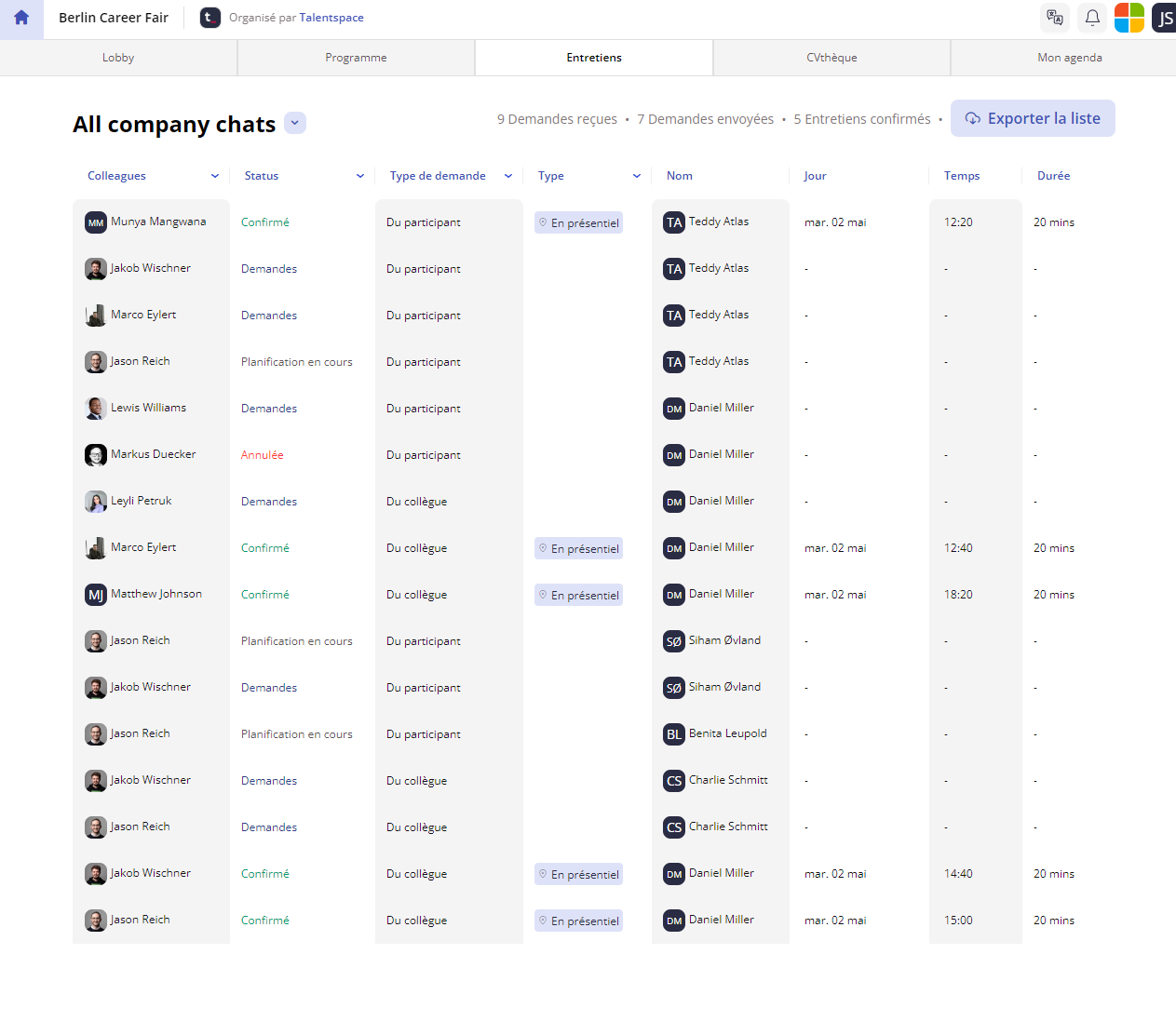Viewport: 1176px width, 1035px height.
Task: Click Munya Mangwana's MM avatar
Action: pyautogui.click(x=96, y=222)
